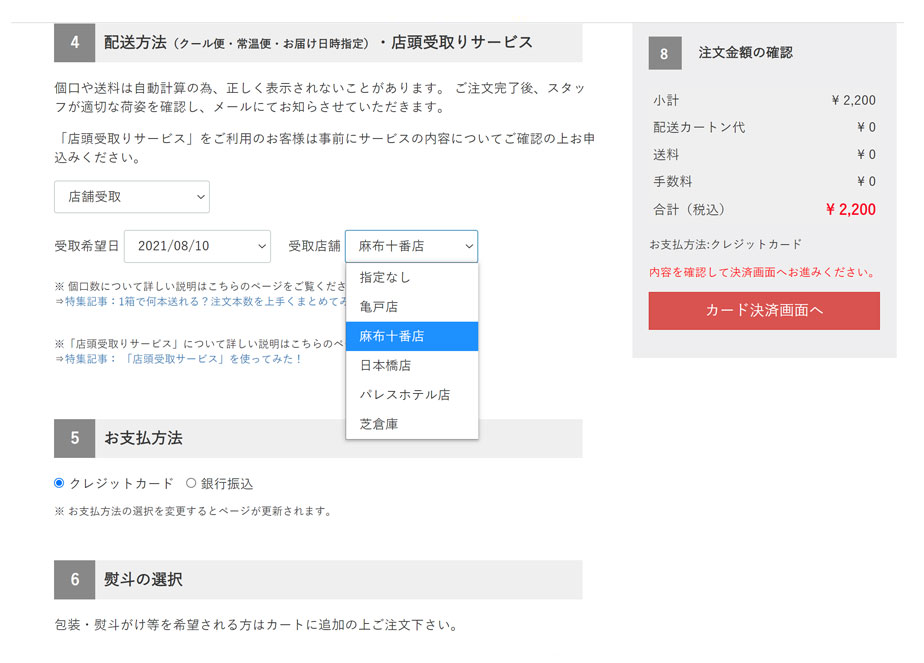Screen dimensions: 924x663
Task: Click the number 4 section badge
Action: pos(75,43)
